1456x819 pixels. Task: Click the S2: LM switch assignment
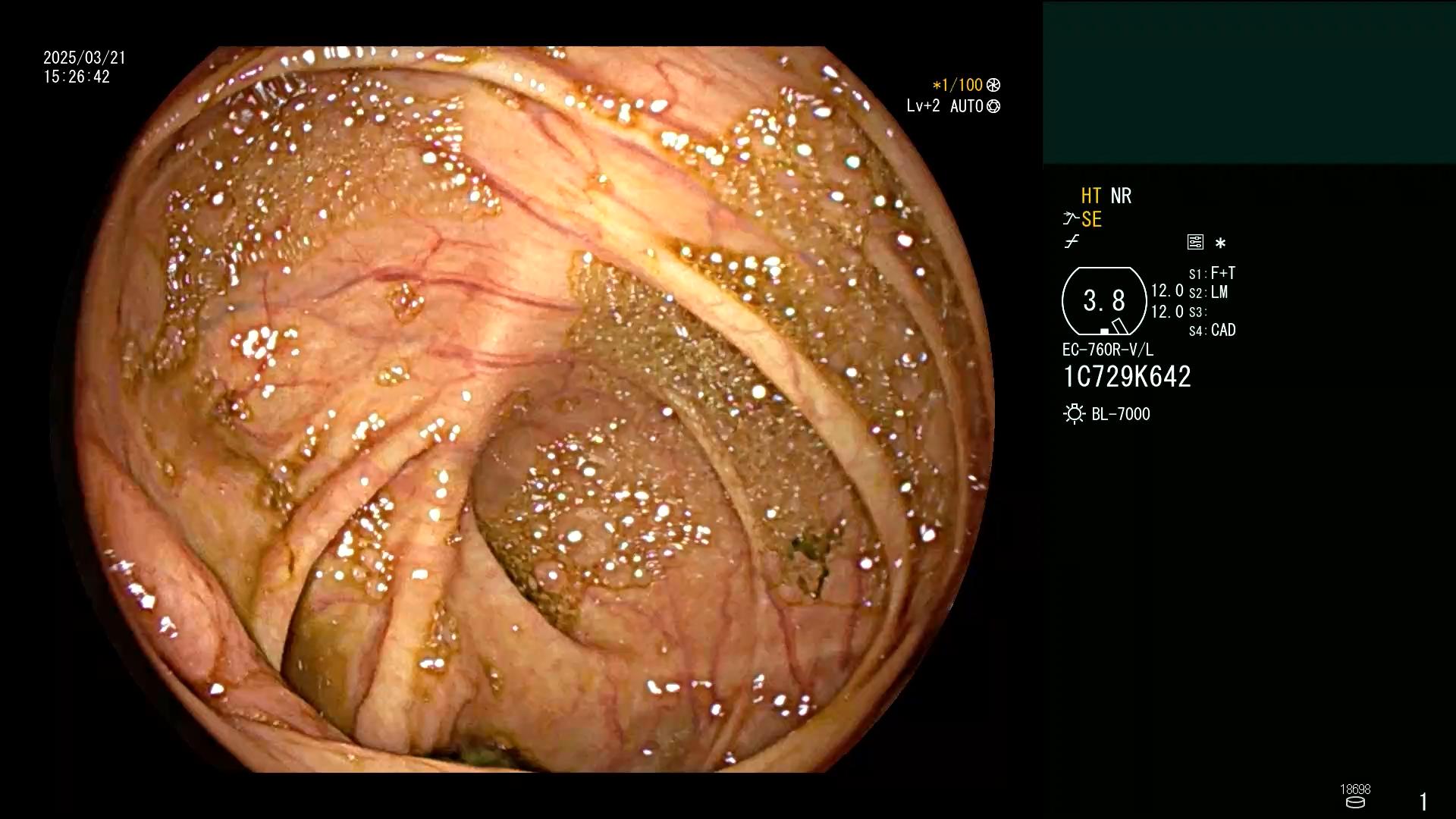(x=1208, y=293)
